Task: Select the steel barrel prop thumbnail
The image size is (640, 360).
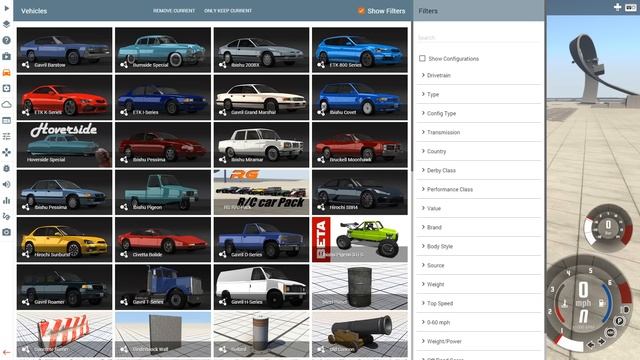Action: [x=360, y=287]
